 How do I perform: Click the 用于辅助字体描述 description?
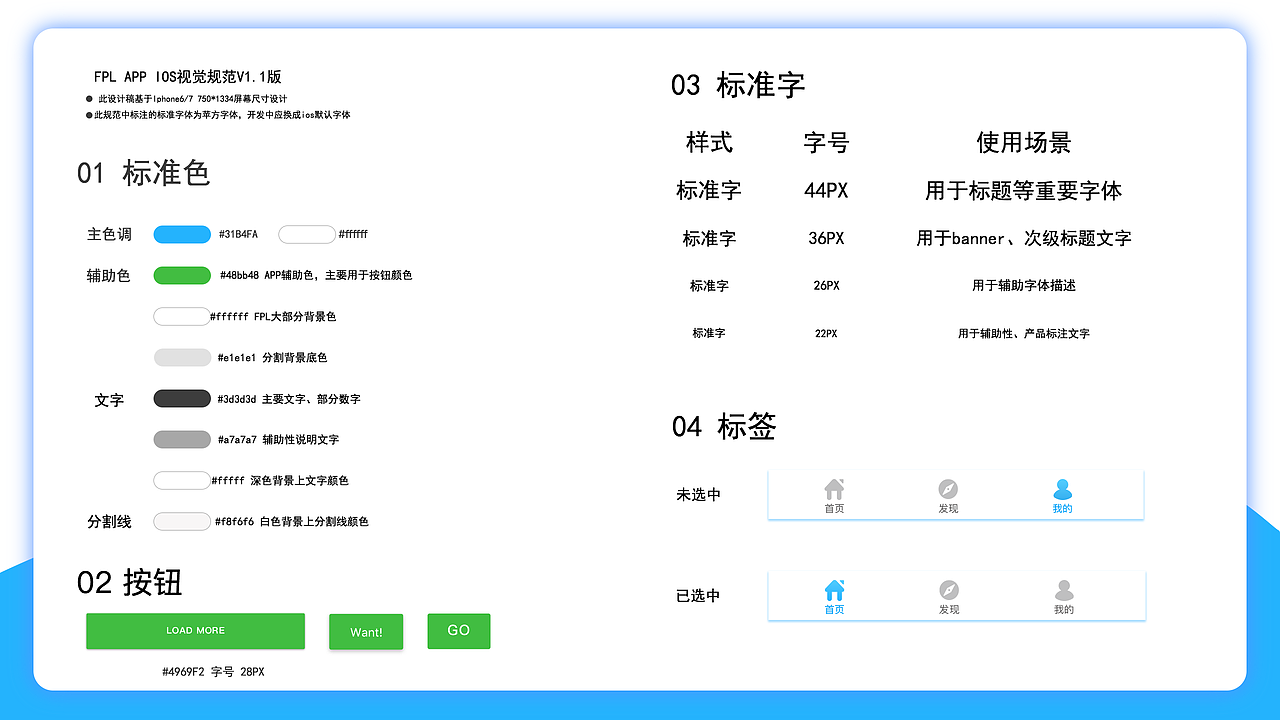(1024, 286)
